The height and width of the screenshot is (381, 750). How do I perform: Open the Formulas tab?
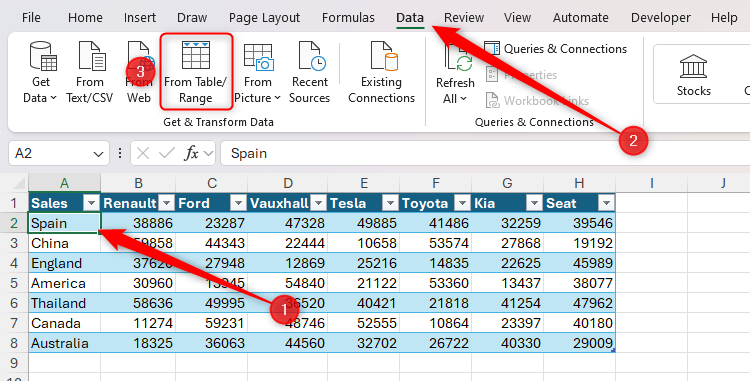click(348, 18)
